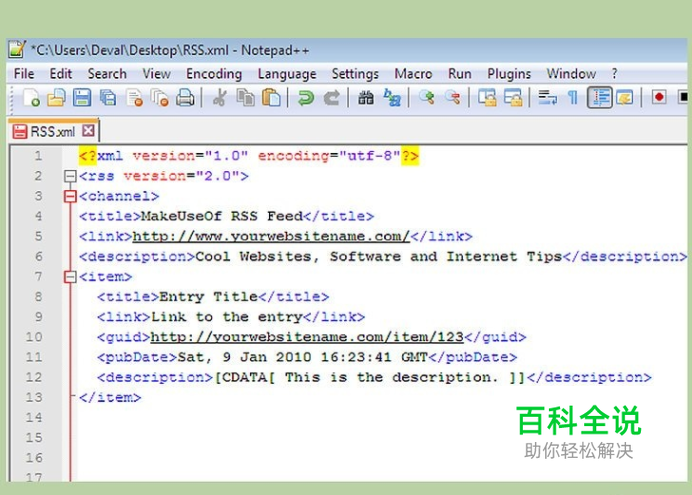Screen dimensions: 692x495
Task: Click '[CDATA[ This is the description. ]]' text
Action: (x=370, y=377)
